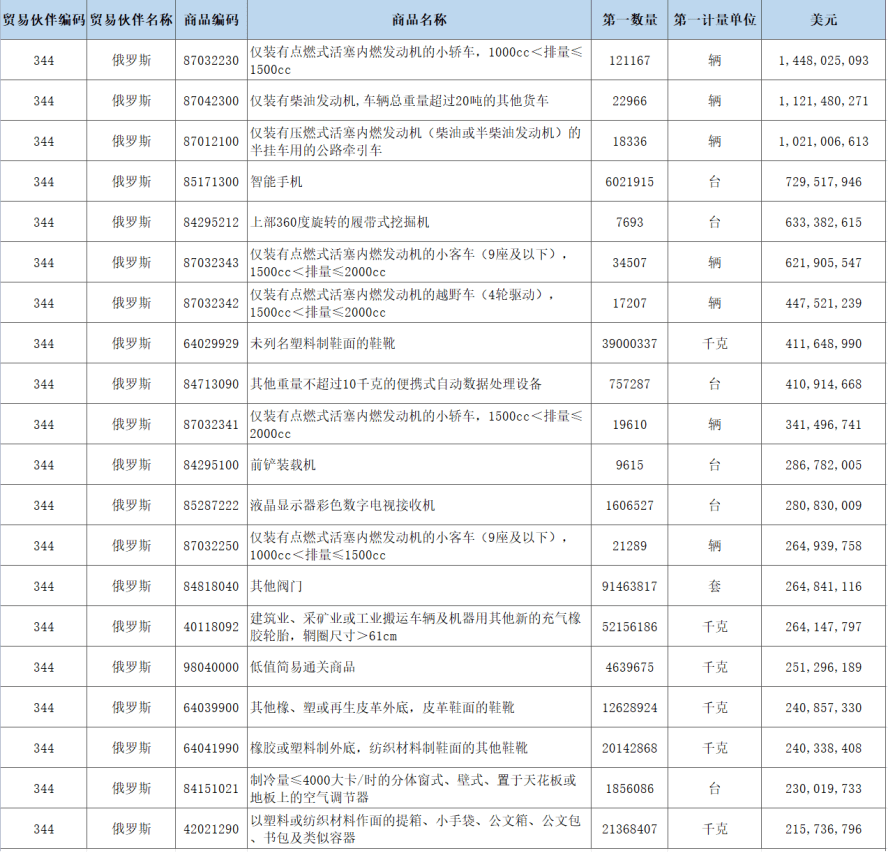This screenshot has height=853, width=888.
Task: Click the quantity value 121167
Action: click(629, 61)
